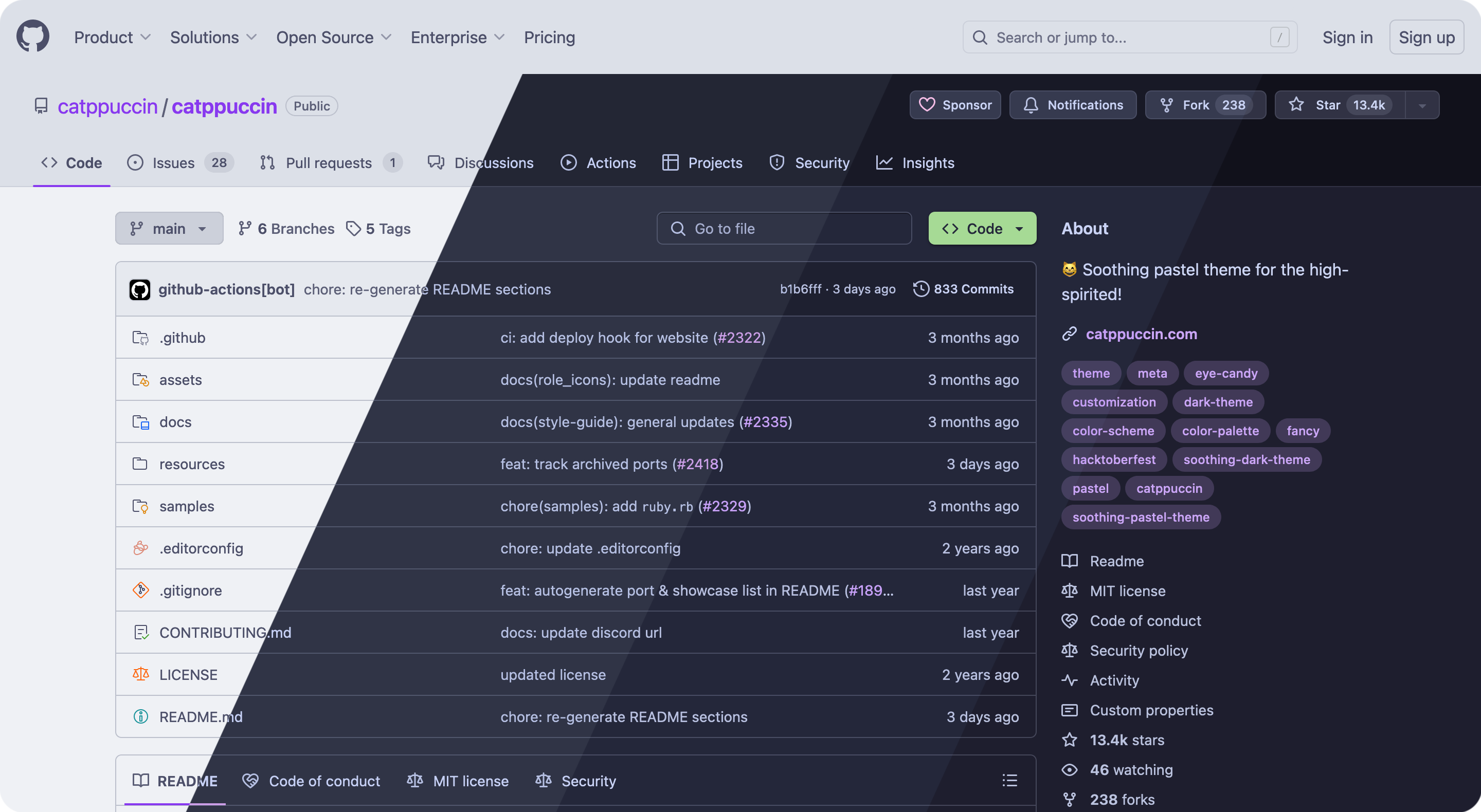Screen dimensions: 1481x812
Task: Expand the star lists dropdown arrow
Action: [1422, 106]
